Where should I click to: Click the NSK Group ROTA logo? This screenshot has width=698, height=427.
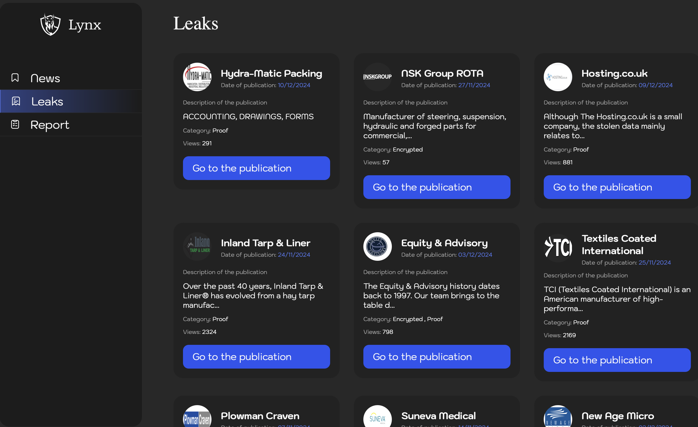pos(377,77)
